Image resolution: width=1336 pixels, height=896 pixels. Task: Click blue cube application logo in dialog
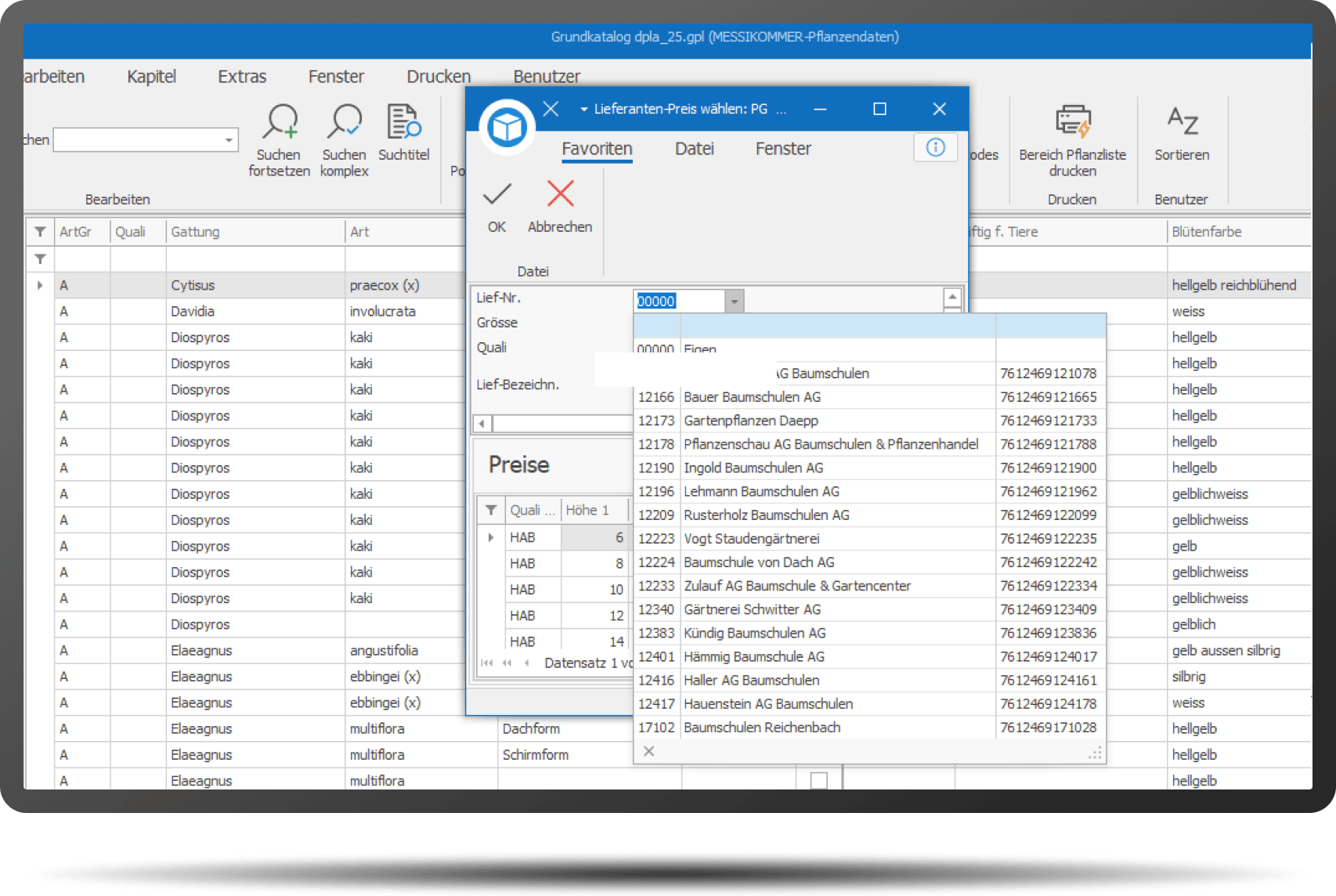[507, 127]
